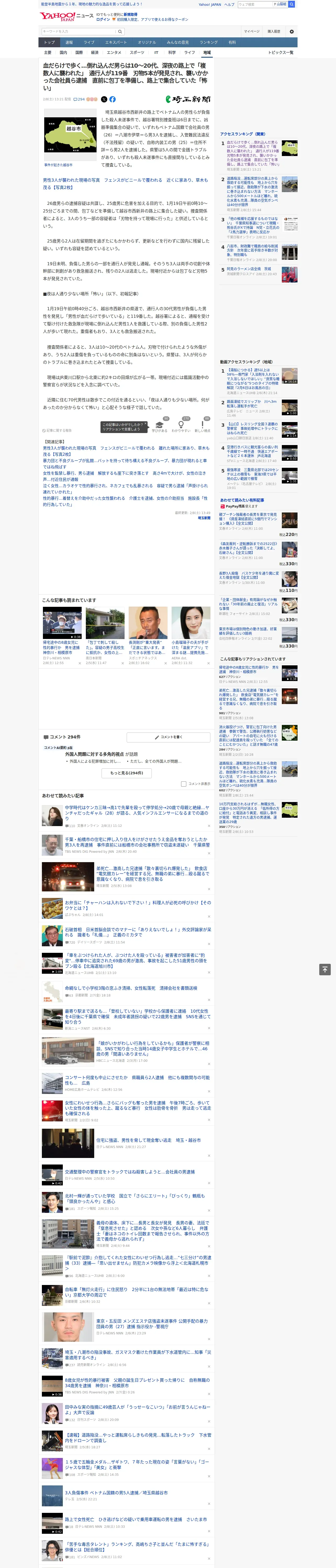
Task: Open the Yahoo! JAPAN link in top bar
Action: [x=210, y=4]
